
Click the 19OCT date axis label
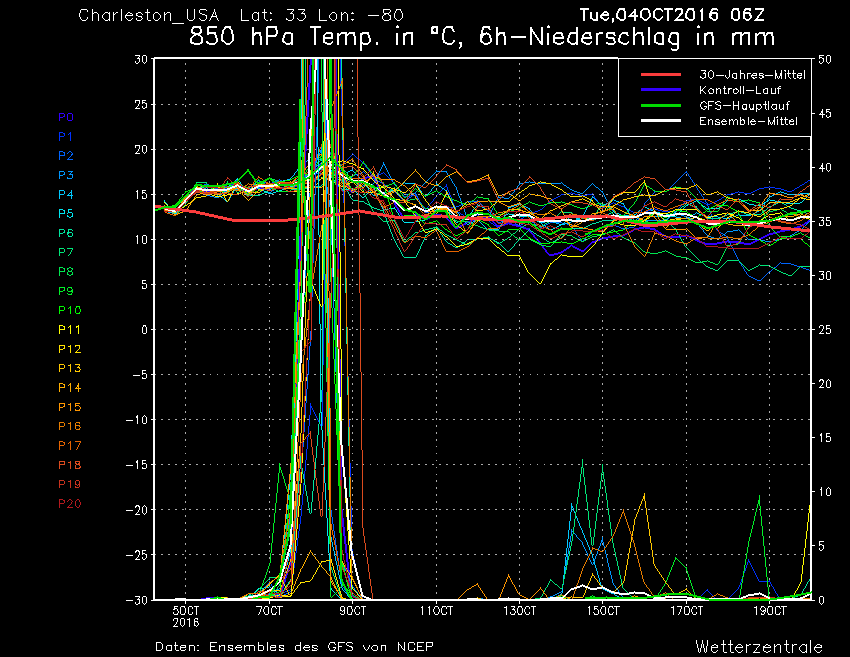pyautogui.click(x=770, y=611)
